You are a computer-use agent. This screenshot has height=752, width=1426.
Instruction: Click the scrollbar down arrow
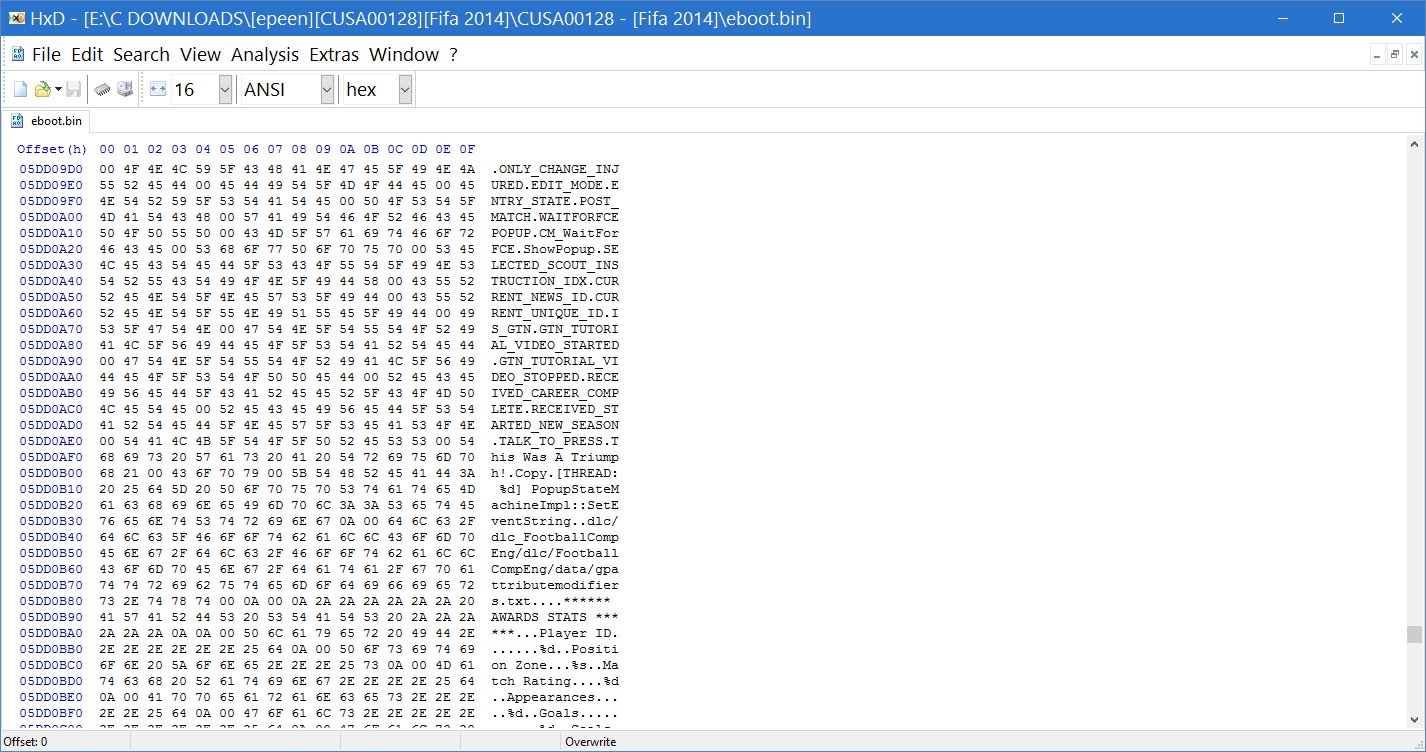[x=1413, y=720]
